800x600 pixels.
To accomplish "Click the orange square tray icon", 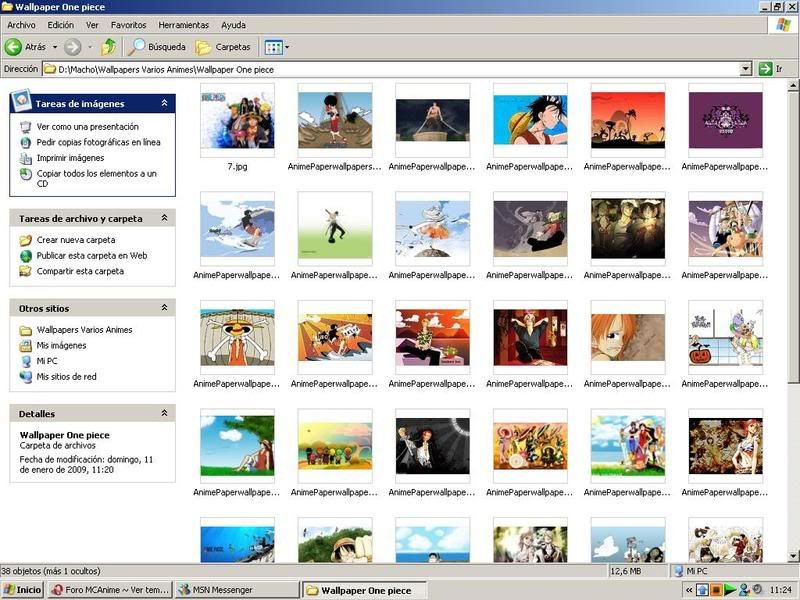I will (x=716, y=590).
